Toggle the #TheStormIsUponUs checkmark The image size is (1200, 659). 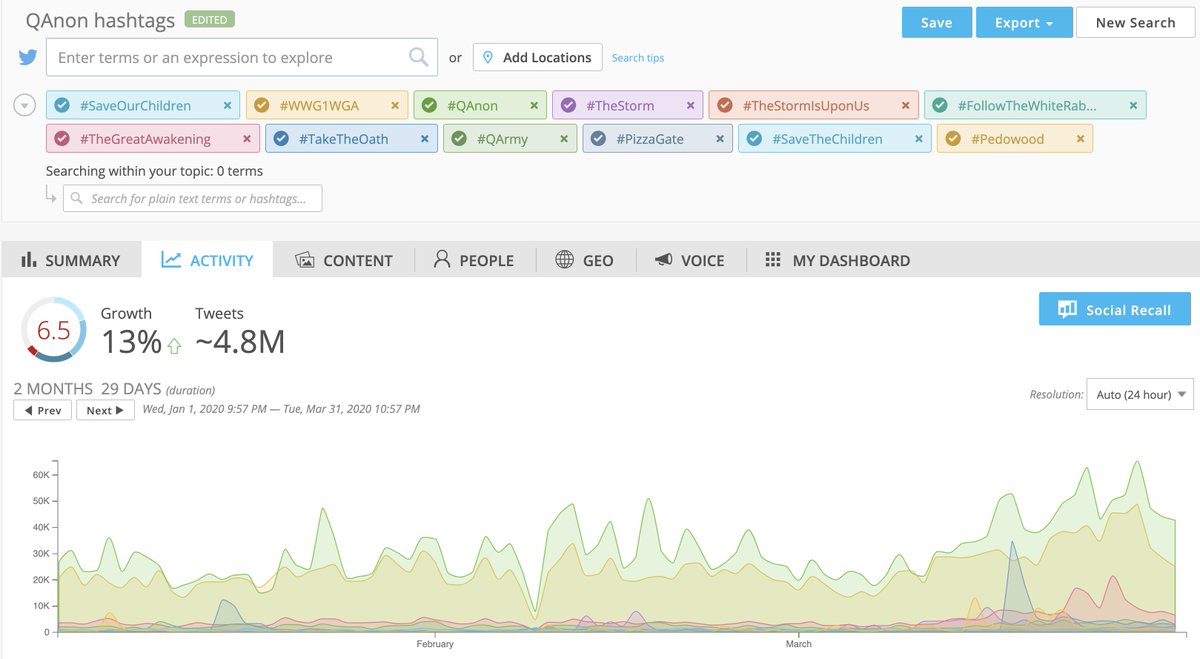pyautogui.click(x=726, y=105)
